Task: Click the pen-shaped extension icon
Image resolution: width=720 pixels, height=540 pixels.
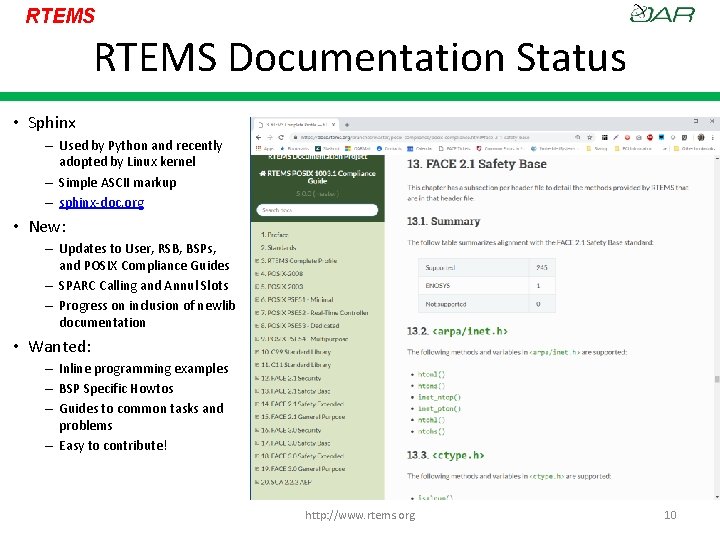Action: point(616,137)
